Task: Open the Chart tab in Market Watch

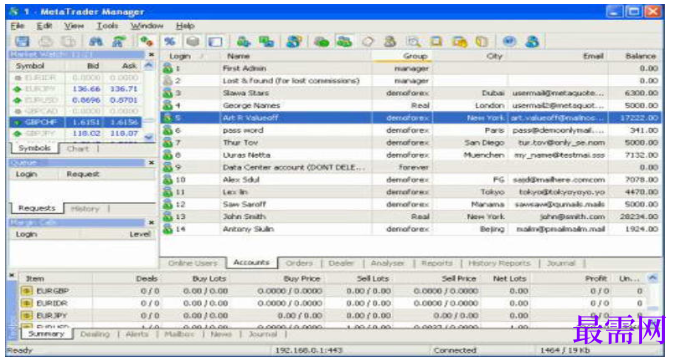Action: click(78, 149)
